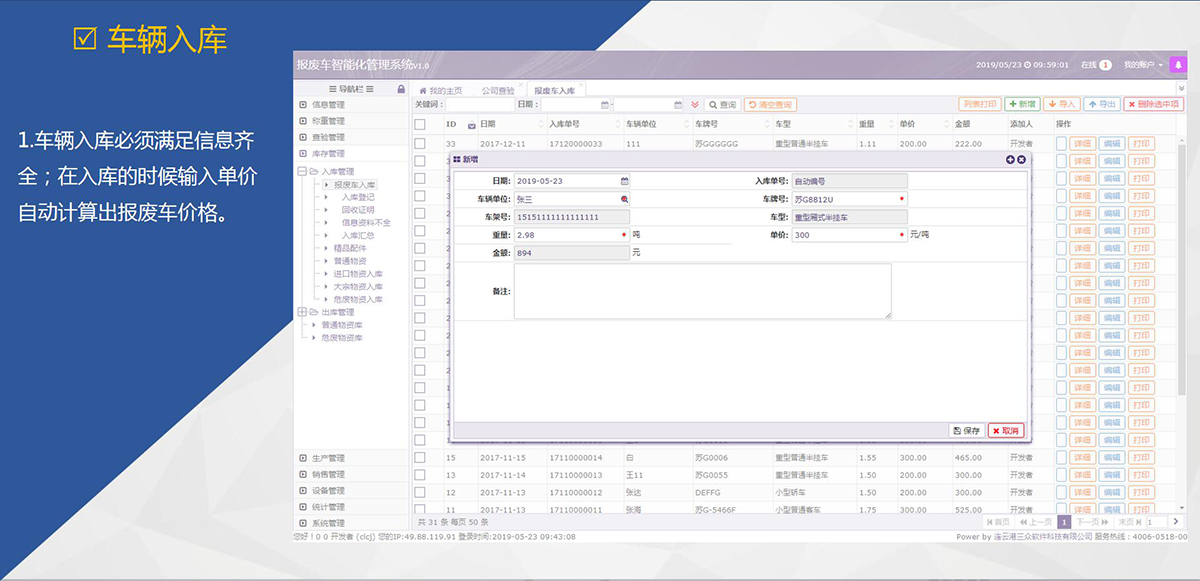Viewport: 1200px width, 581px height.
Task: Open 危废物资库 under 出库管理
Action: 341,338
